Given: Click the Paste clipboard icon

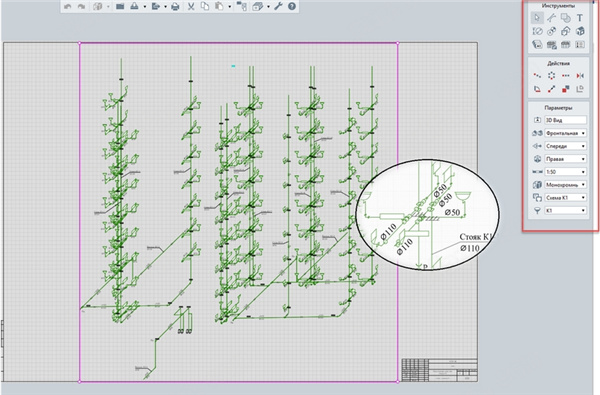Looking at the screenshot, I should (219, 7).
